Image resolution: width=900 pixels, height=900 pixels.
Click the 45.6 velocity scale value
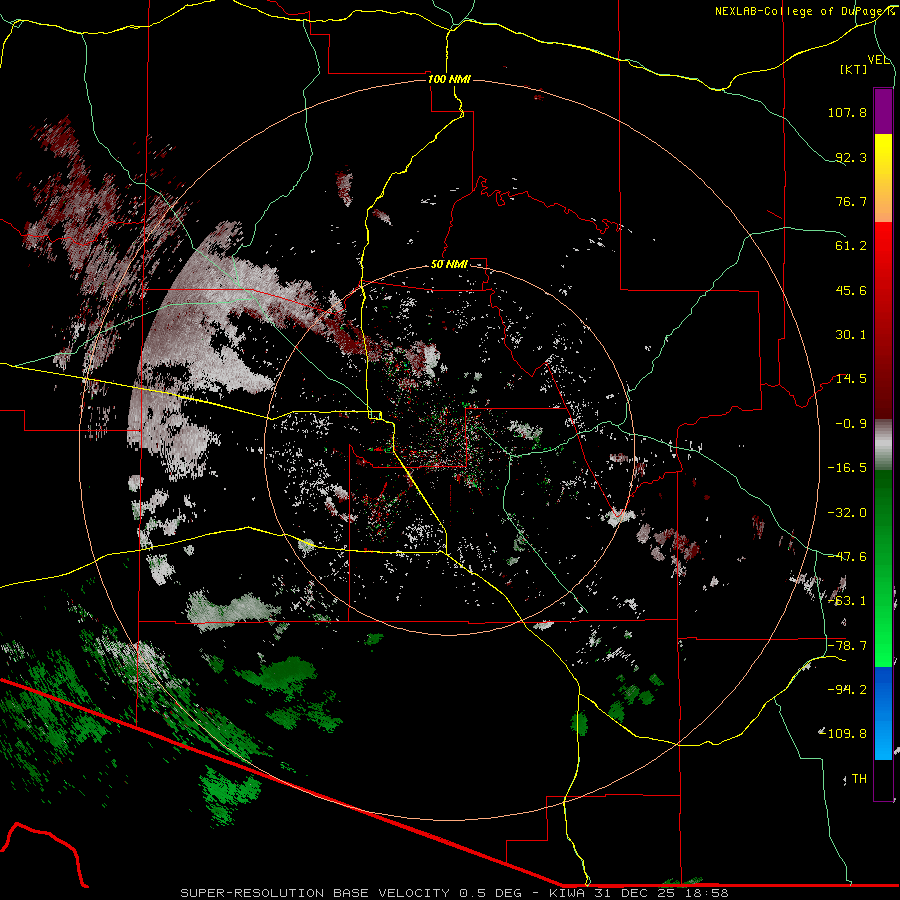point(851,290)
